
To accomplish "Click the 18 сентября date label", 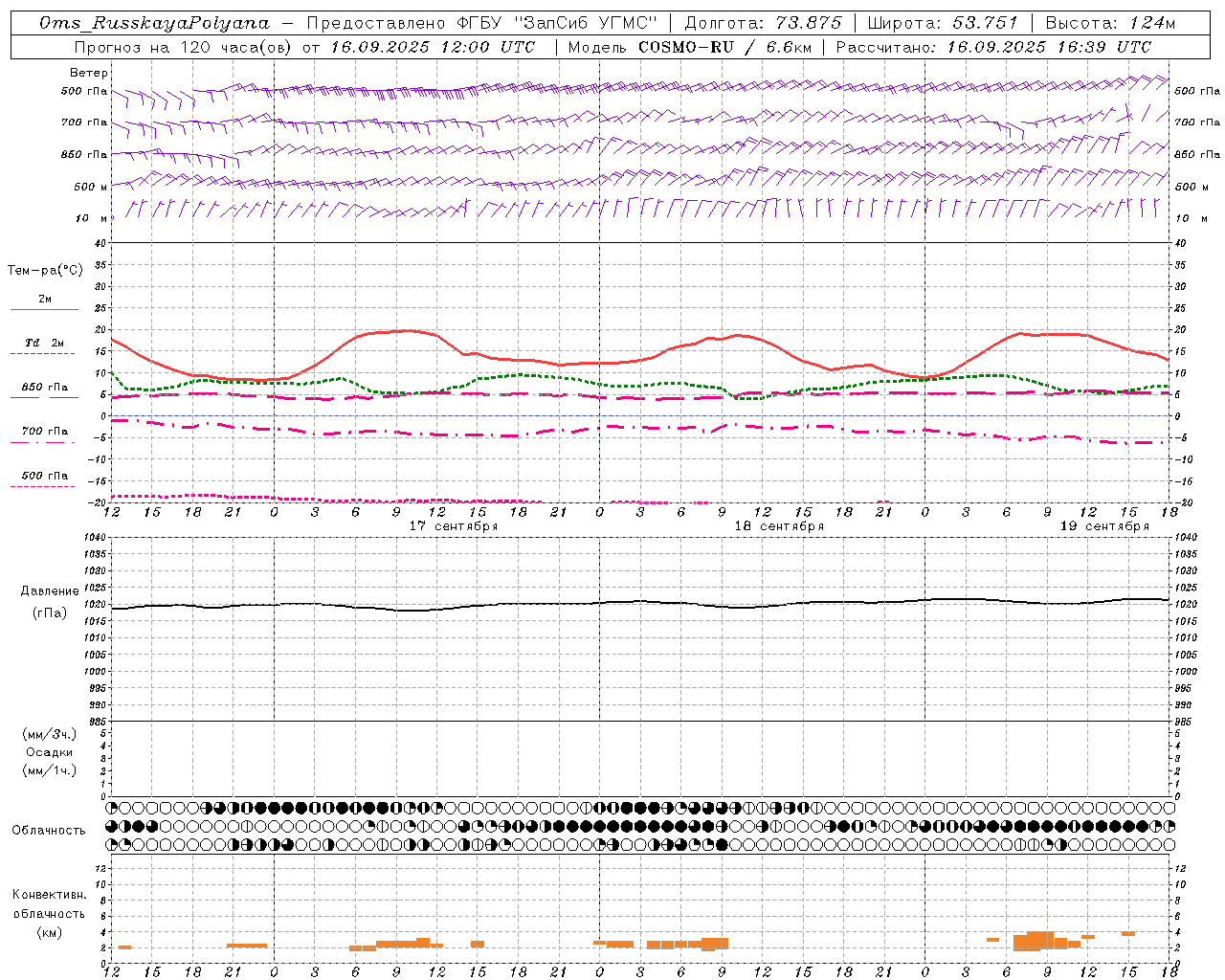I will click(x=779, y=526).
